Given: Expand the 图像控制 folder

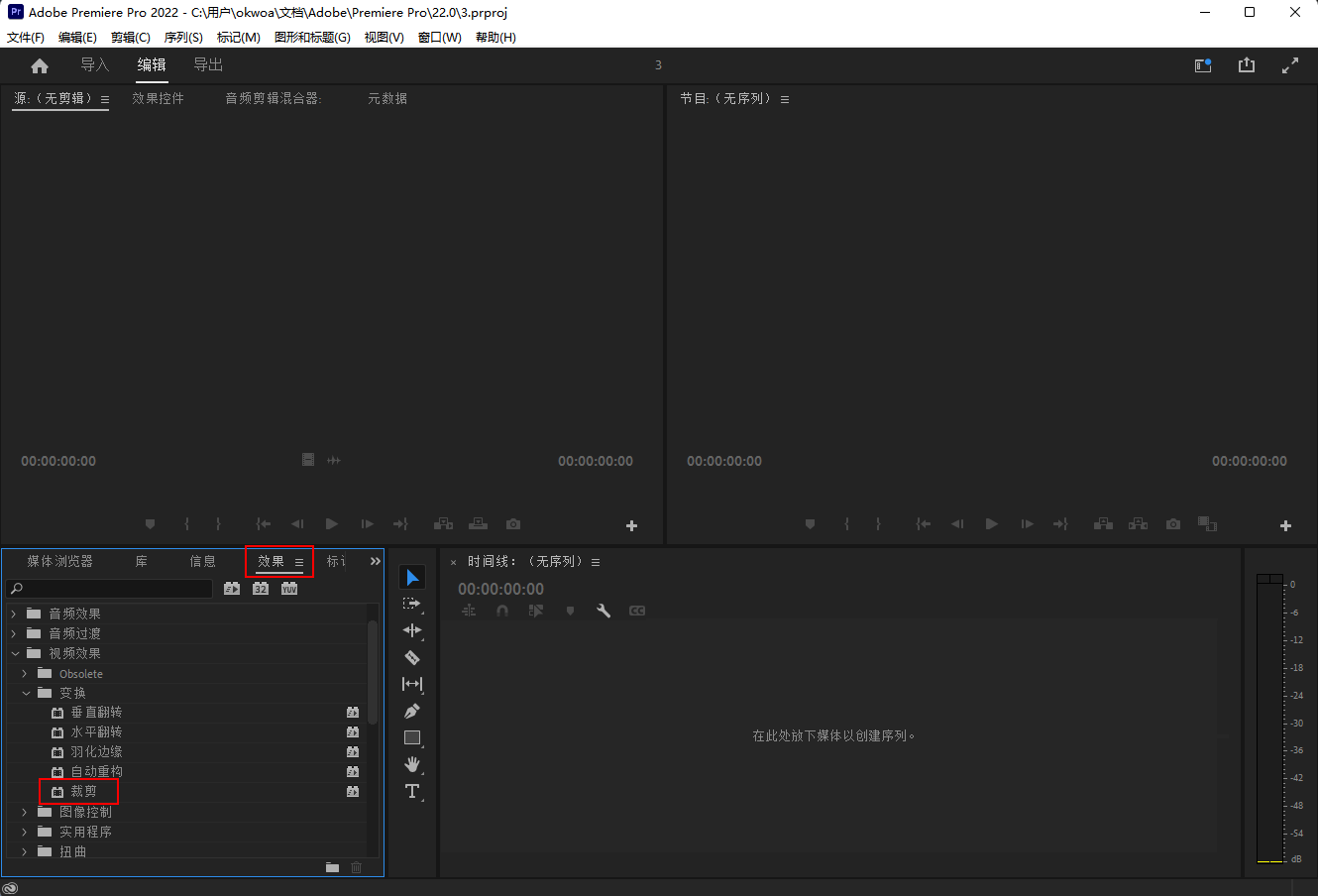Looking at the screenshot, I should (25, 812).
